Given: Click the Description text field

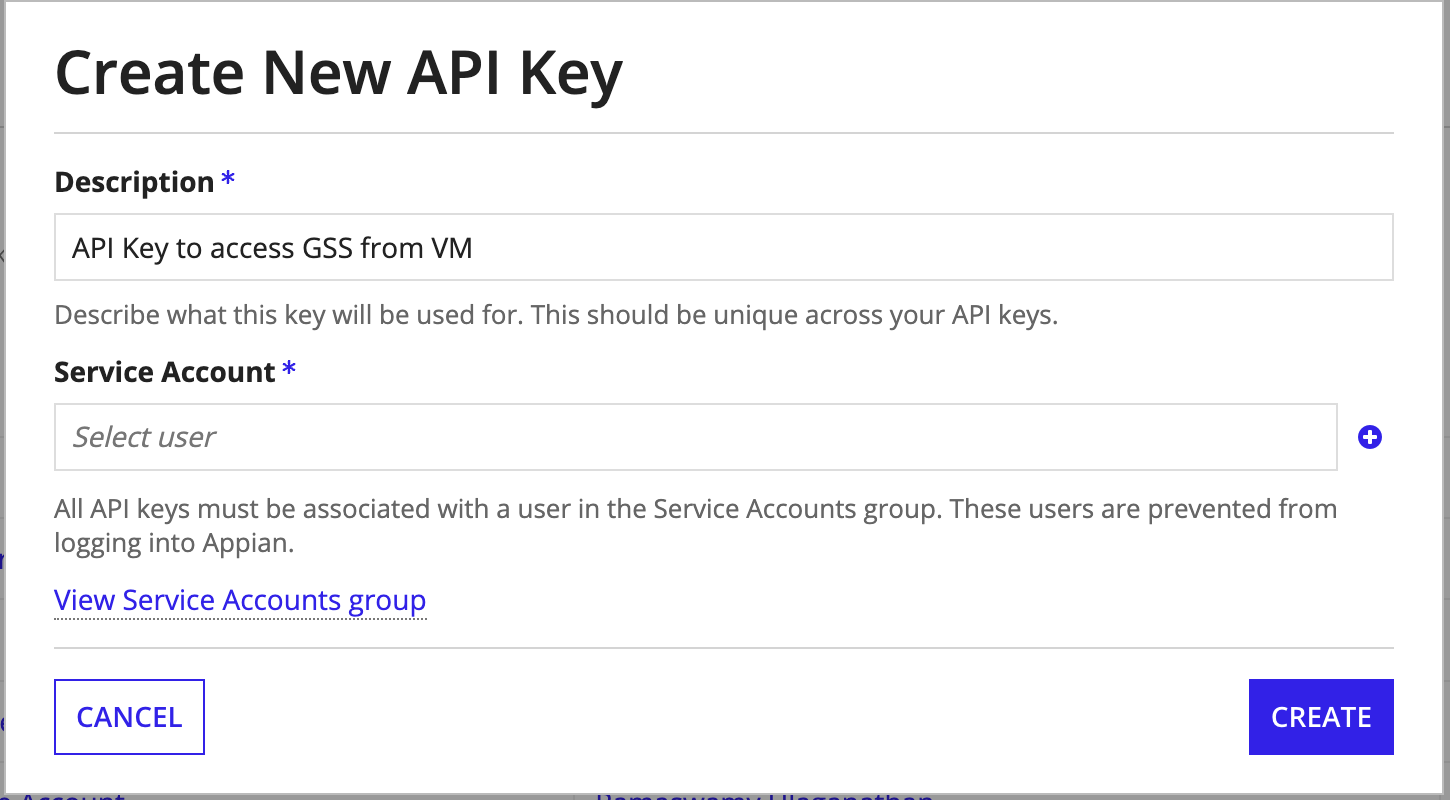Looking at the screenshot, I should click(723, 247).
